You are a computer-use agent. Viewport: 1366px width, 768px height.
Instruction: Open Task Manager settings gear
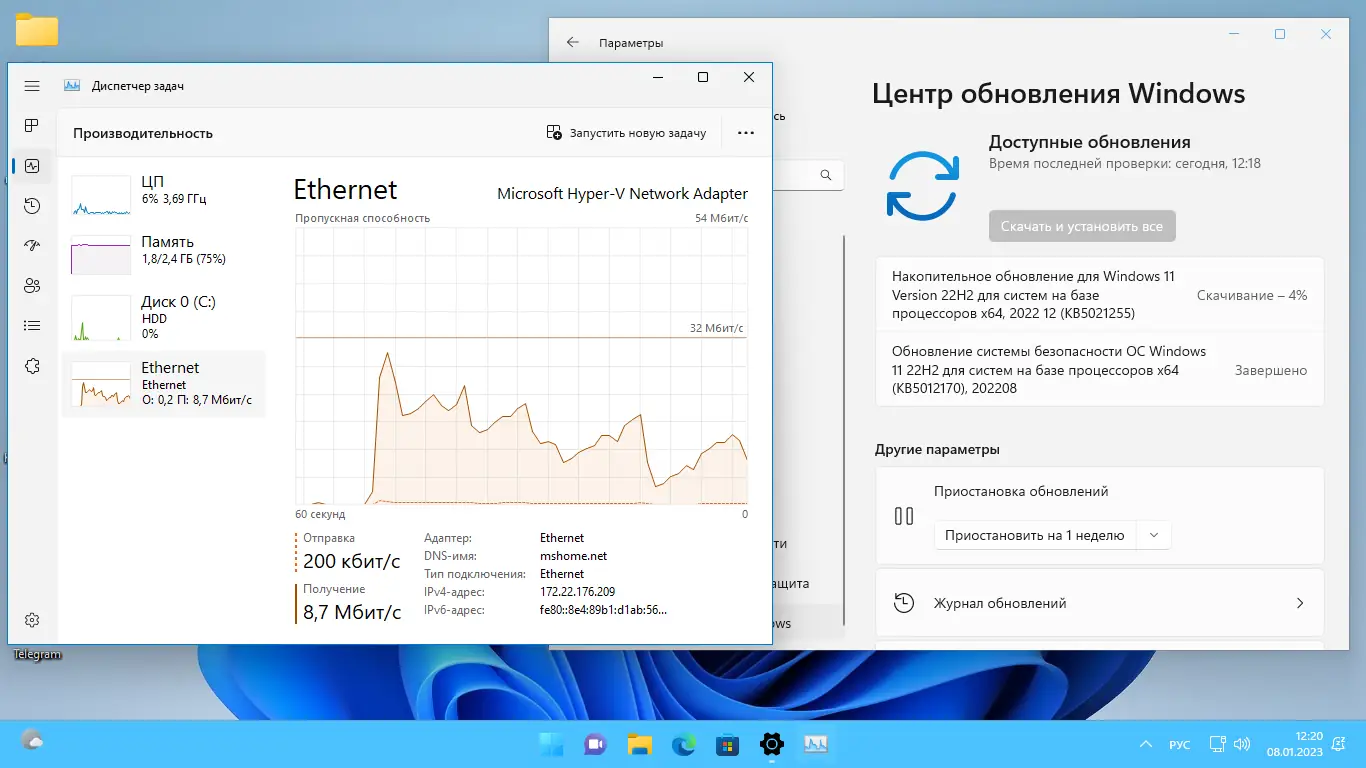point(32,620)
